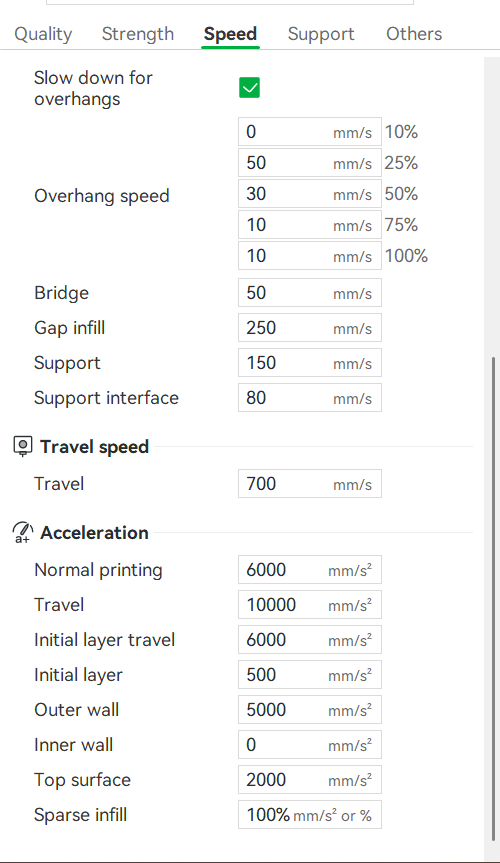Edit Normal printing acceleration field
The width and height of the screenshot is (500, 863).
click(310, 570)
